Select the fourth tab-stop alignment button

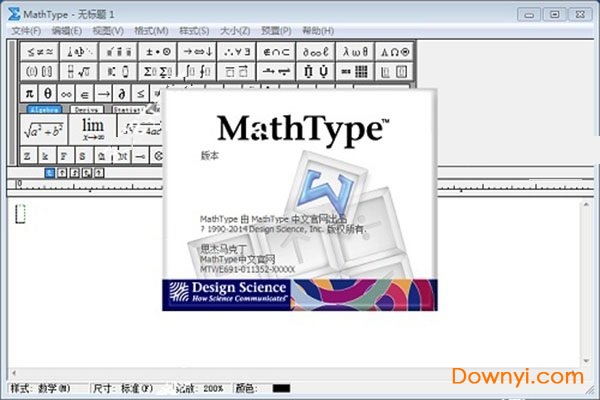pyautogui.click(x=87, y=173)
